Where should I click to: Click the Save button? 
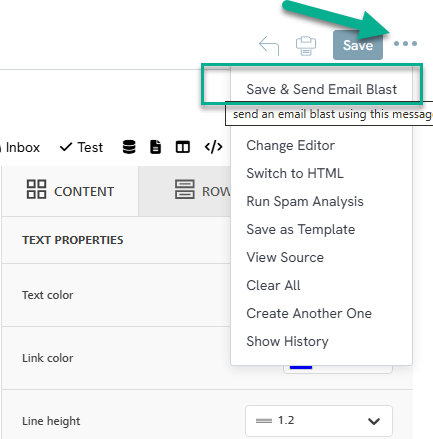[x=358, y=45]
